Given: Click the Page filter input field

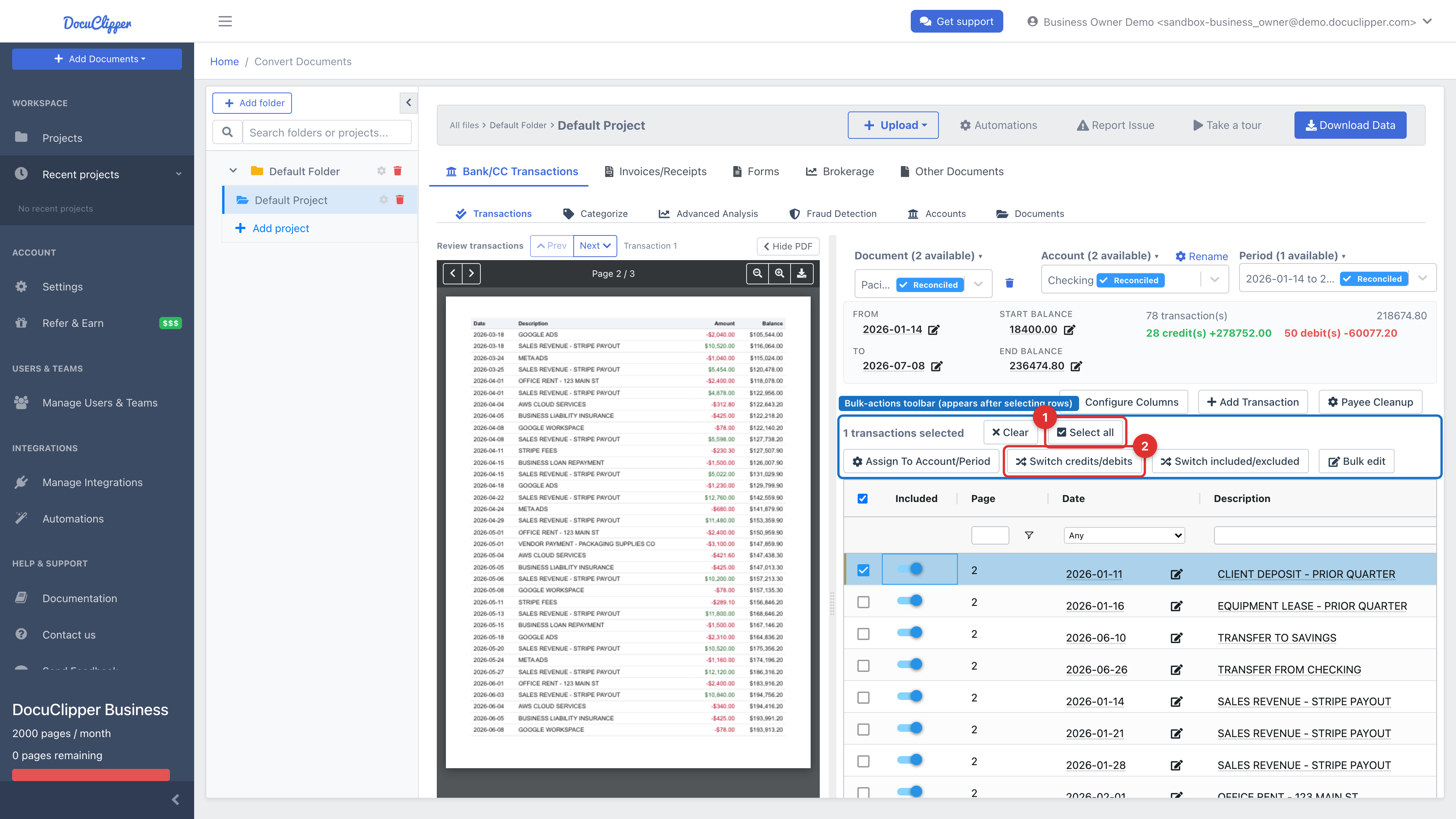Looking at the screenshot, I should click(990, 535).
